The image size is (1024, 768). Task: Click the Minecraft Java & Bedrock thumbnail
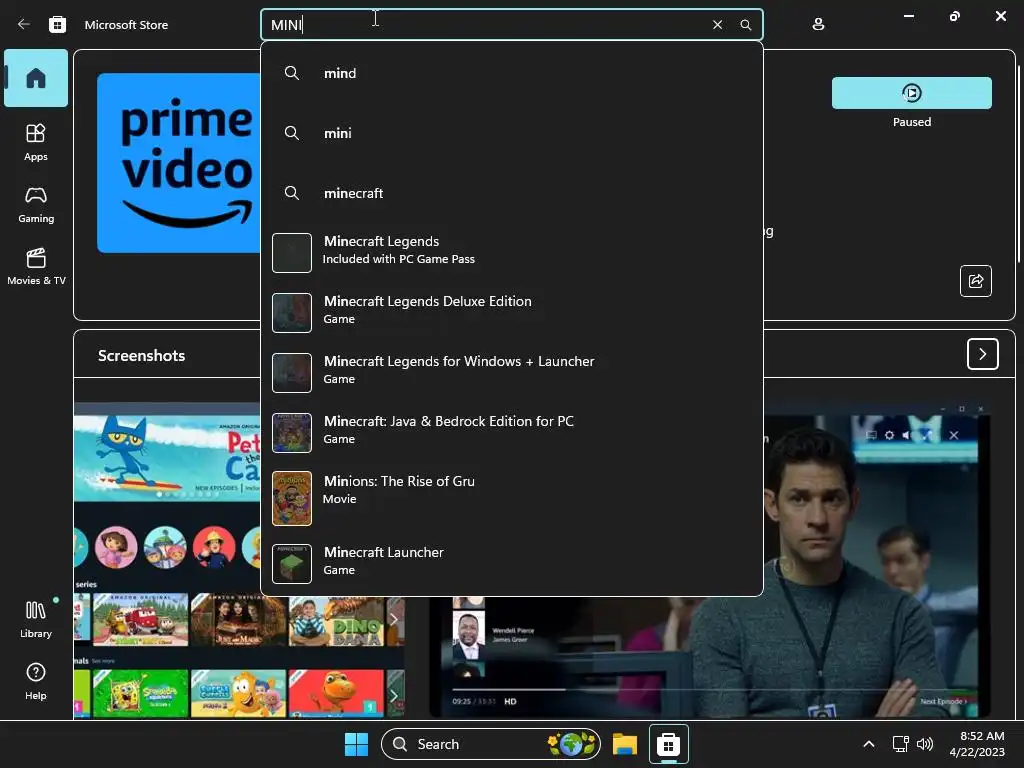click(292, 433)
